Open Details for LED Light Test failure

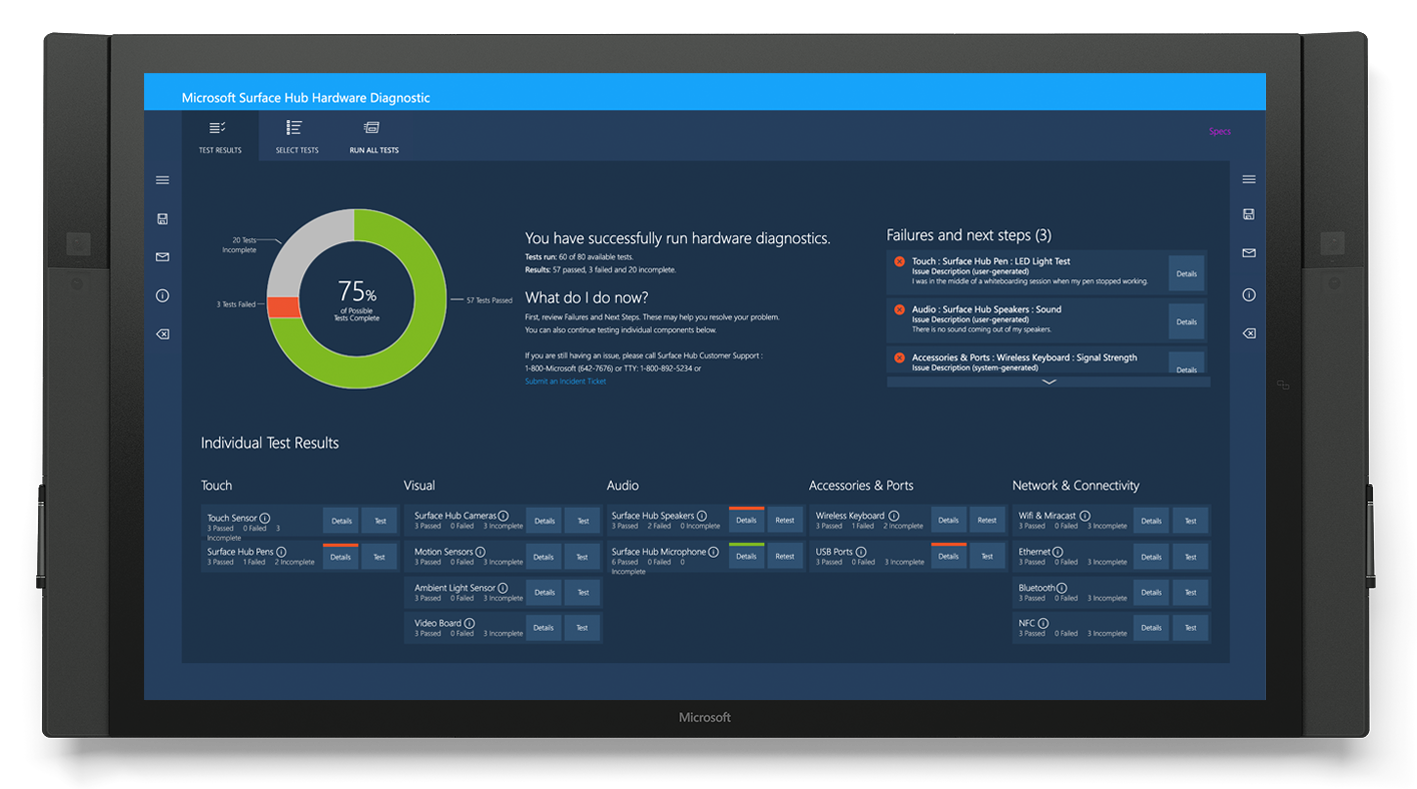pos(1186,273)
